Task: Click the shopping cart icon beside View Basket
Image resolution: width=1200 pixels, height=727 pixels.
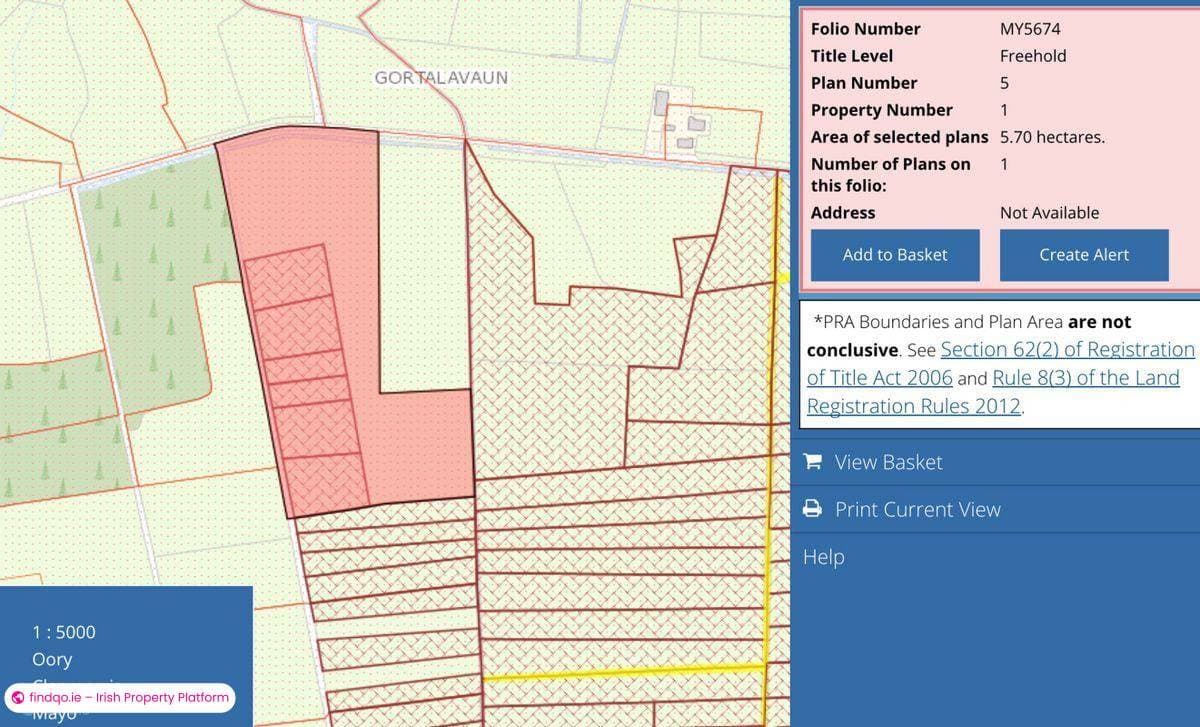Action: [813, 462]
